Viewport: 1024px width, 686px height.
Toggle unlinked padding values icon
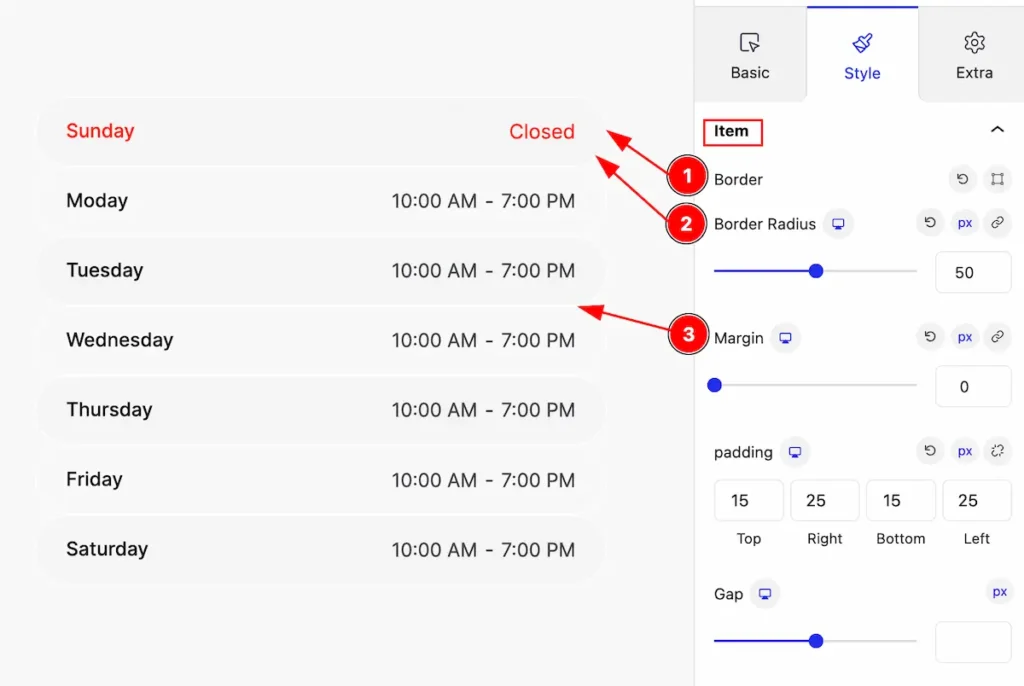[997, 451]
